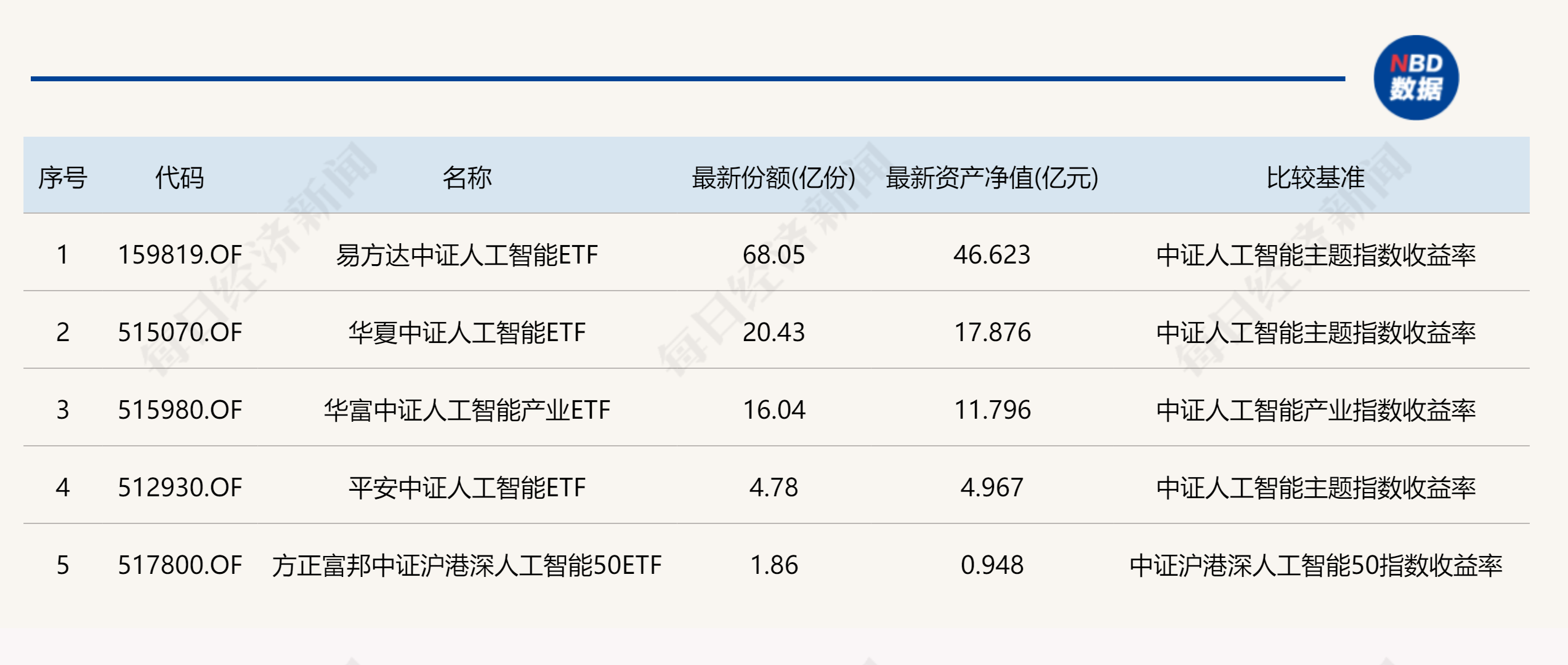Image resolution: width=1568 pixels, height=665 pixels.
Task: Select fund code 515980.OF
Action: pyautogui.click(x=180, y=409)
